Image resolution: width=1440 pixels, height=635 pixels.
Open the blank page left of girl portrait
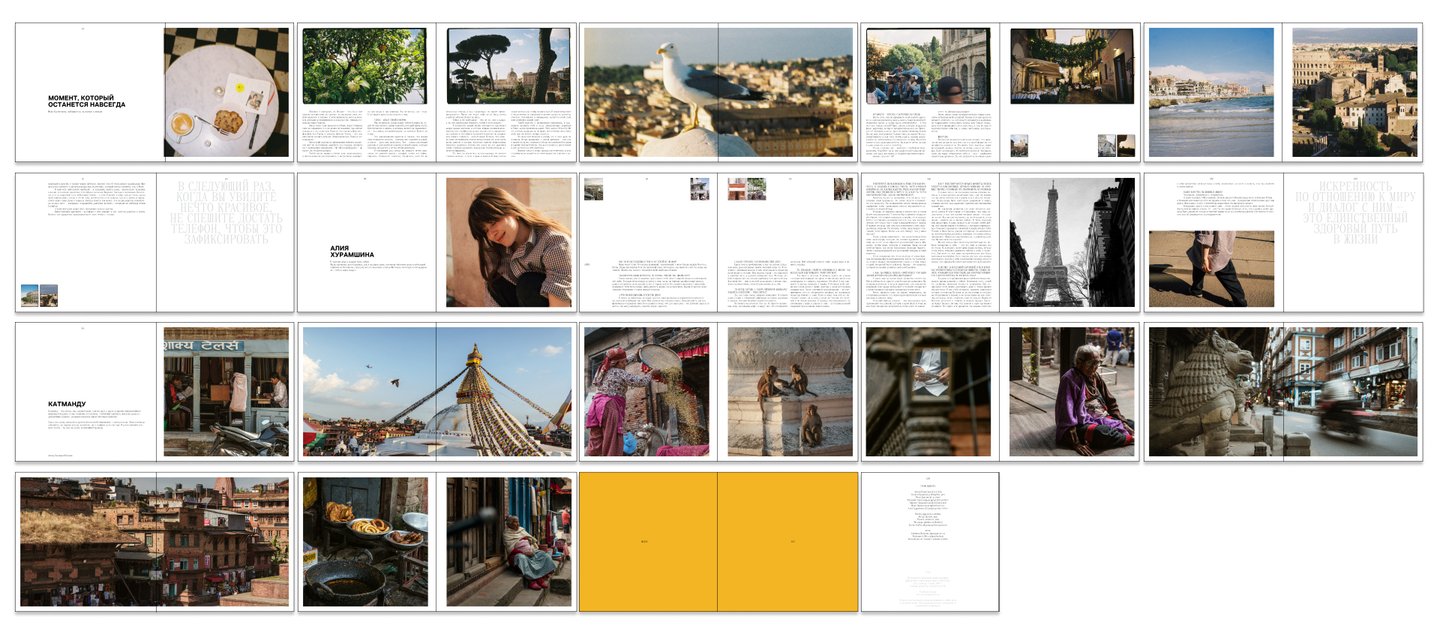click(x=367, y=243)
